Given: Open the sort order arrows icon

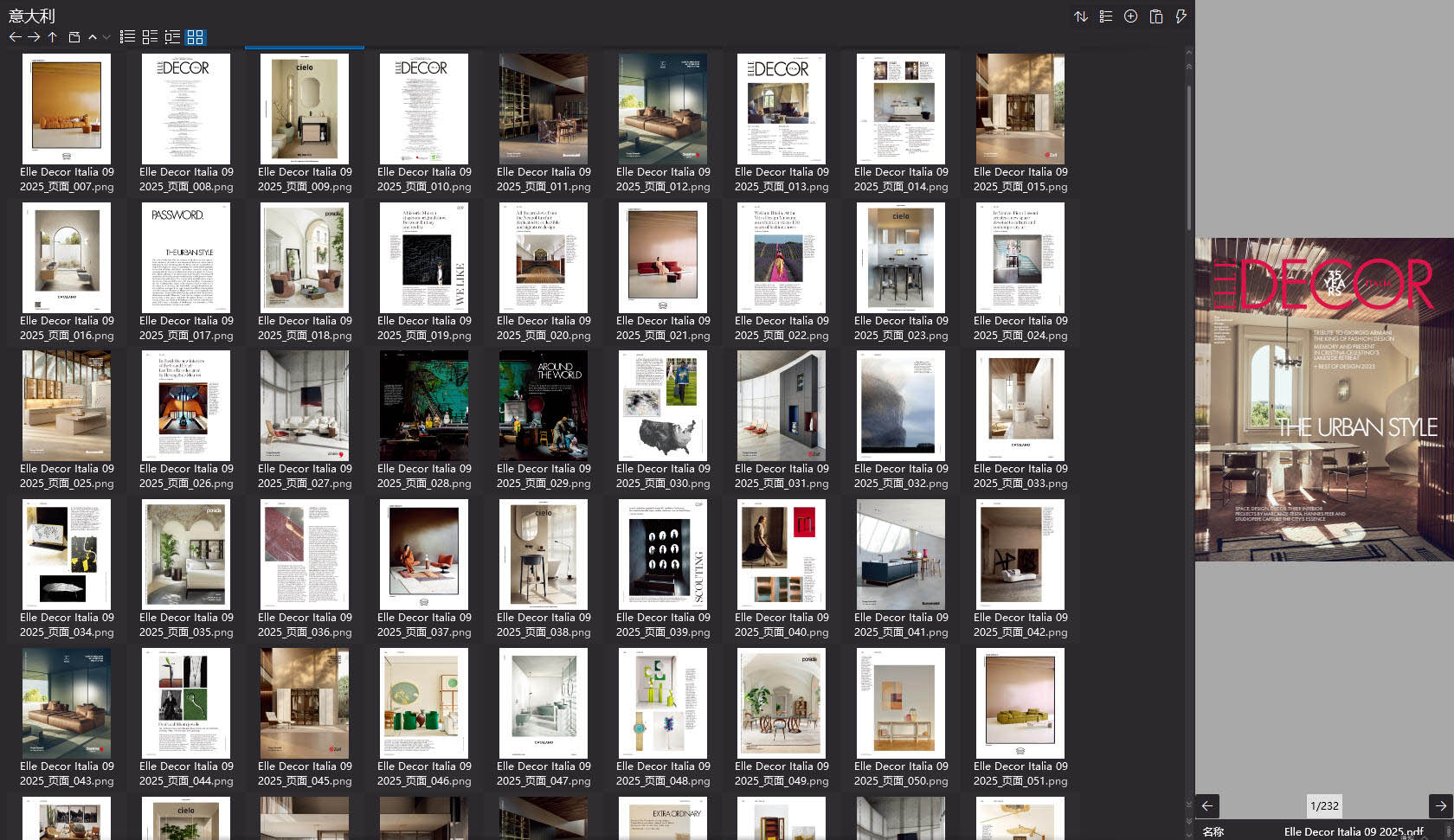Looking at the screenshot, I should (1081, 16).
